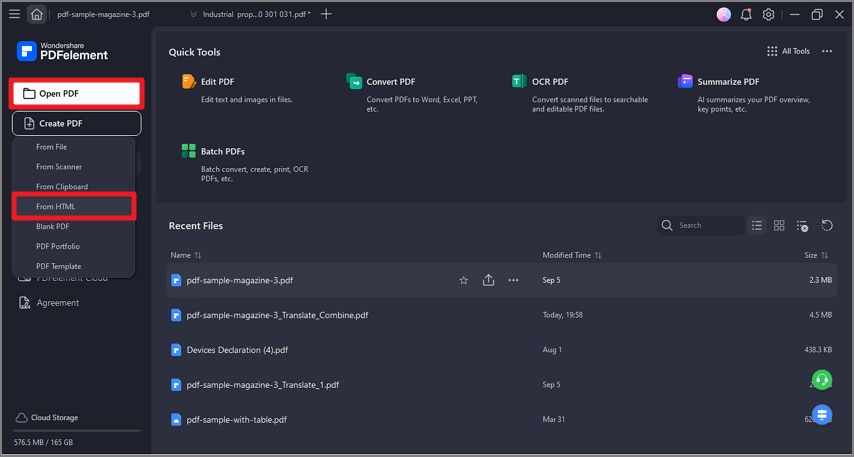Expand the Create PDF dropdown button
854x457 pixels.
point(77,124)
